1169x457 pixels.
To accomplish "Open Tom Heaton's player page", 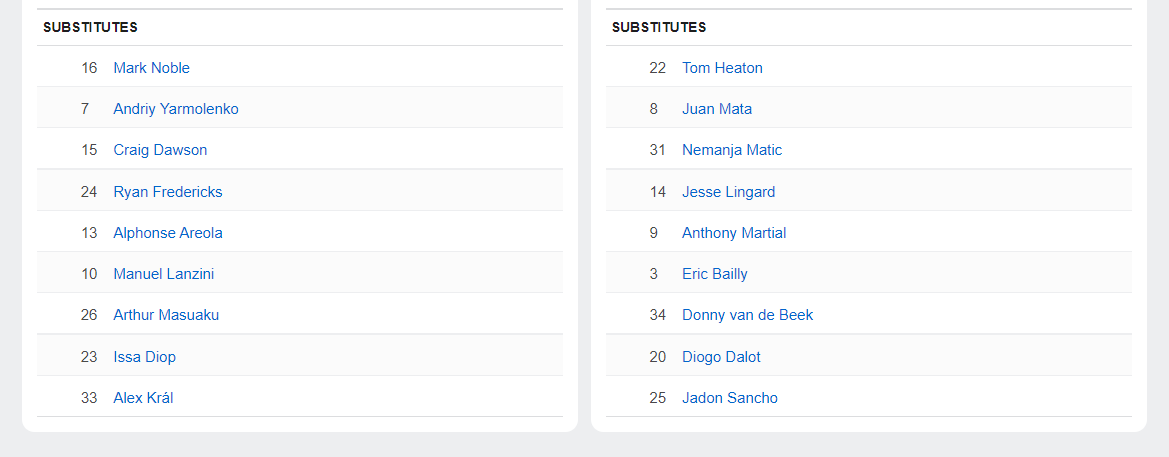I will tap(722, 68).
